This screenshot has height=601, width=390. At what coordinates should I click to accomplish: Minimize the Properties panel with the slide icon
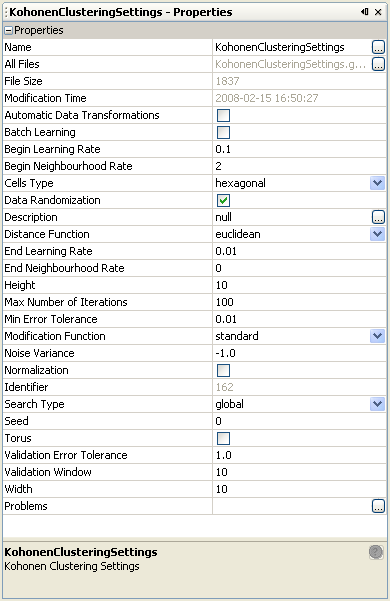pyautogui.click(x=364, y=12)
